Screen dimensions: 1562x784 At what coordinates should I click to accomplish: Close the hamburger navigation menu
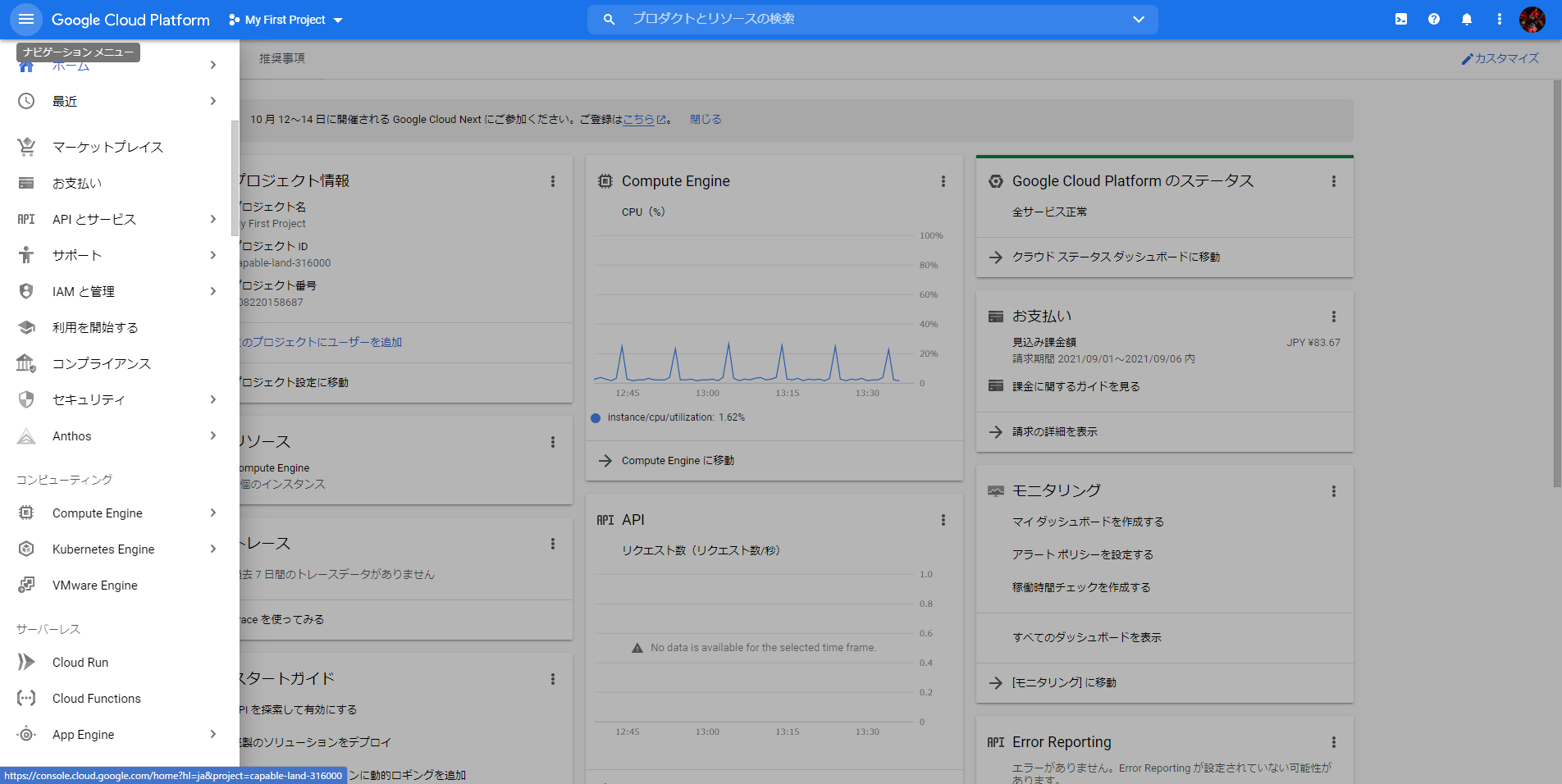click(x=26, y=19)
